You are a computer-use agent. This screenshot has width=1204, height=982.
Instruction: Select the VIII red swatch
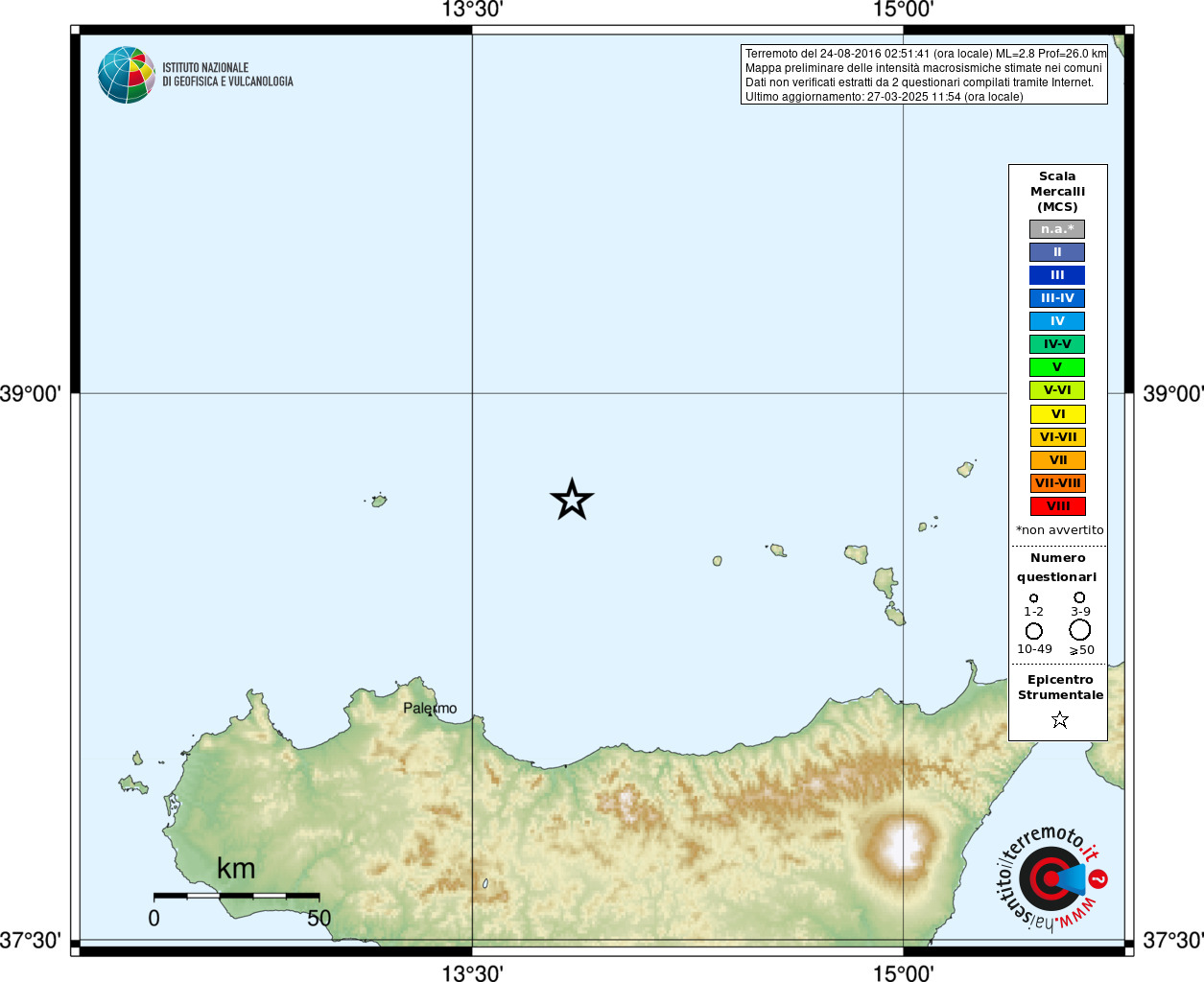(1058, 506)
